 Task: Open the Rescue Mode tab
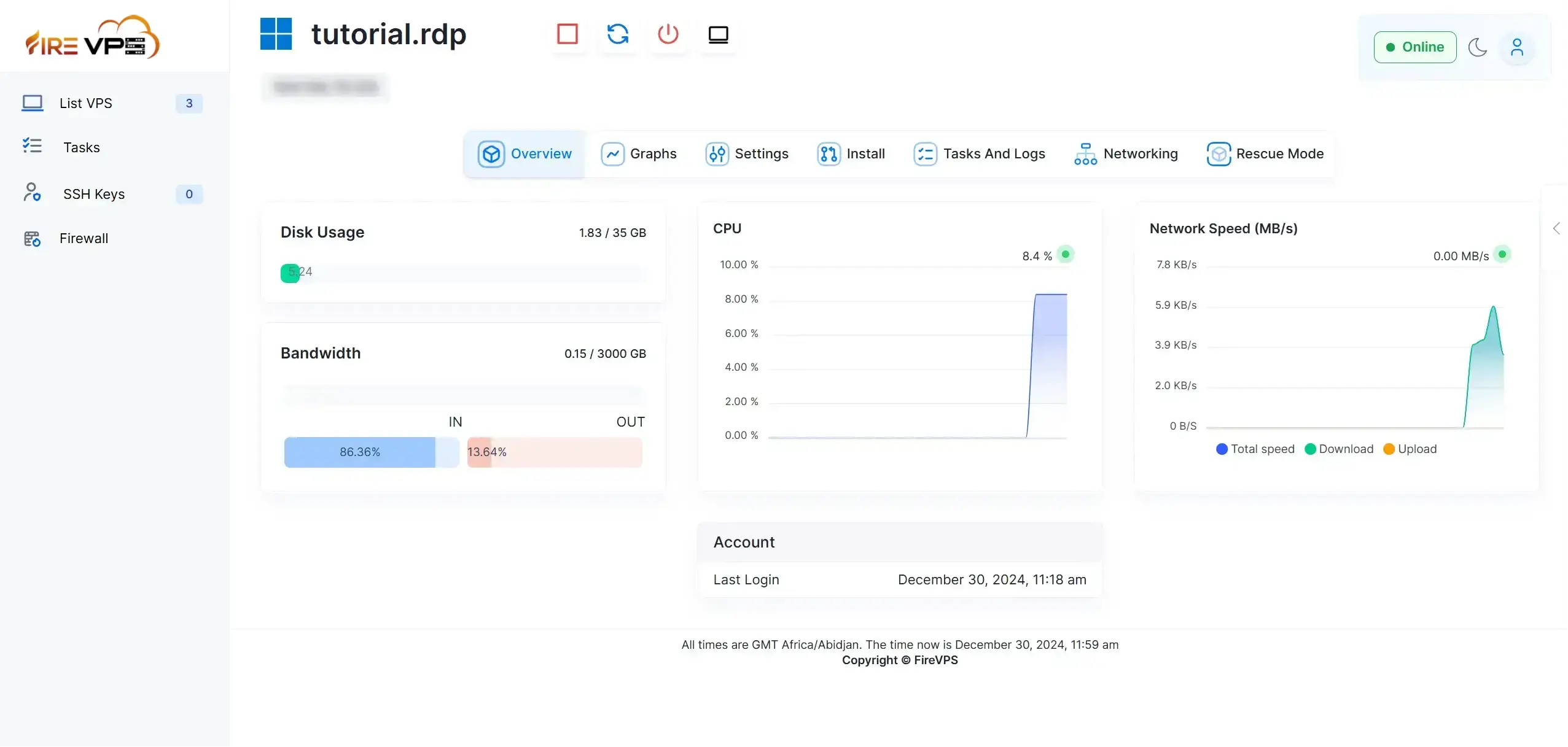click(x=1265, y=153)
